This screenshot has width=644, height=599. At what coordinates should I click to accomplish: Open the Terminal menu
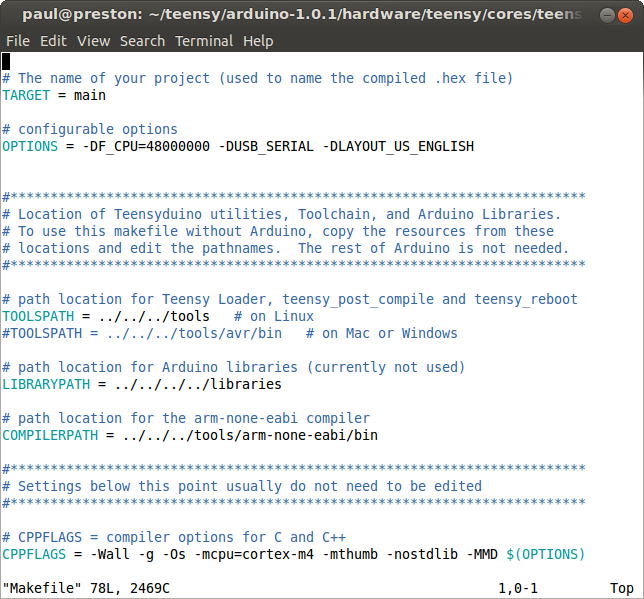pos(204,41)
